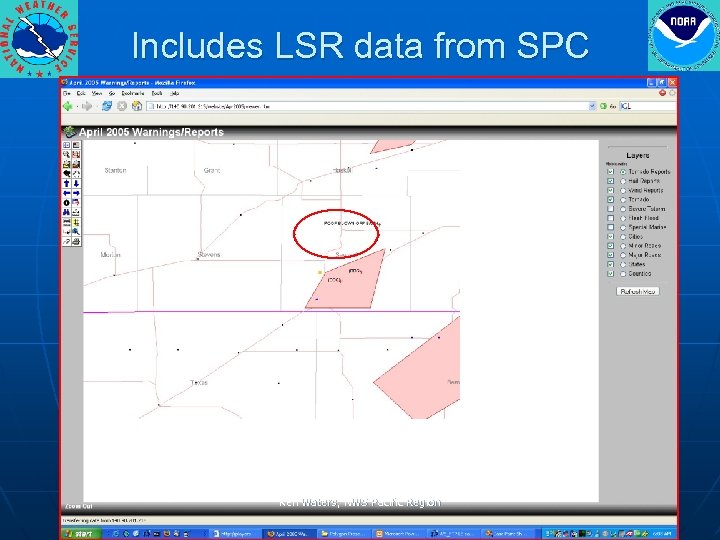Click the Stevens county label on map

pyautogui.click(x=209, y=254)
